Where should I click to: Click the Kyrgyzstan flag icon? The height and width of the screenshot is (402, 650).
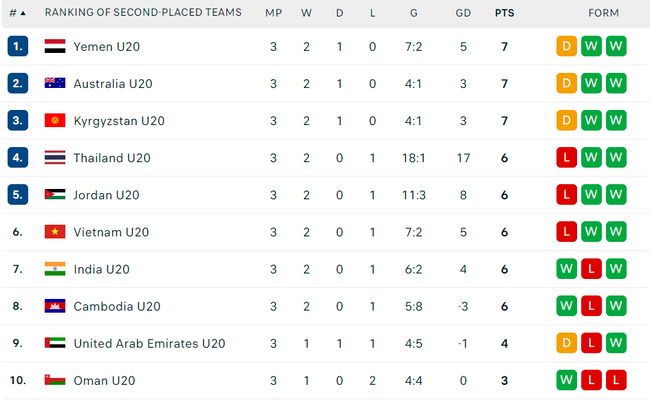[55, 121]
